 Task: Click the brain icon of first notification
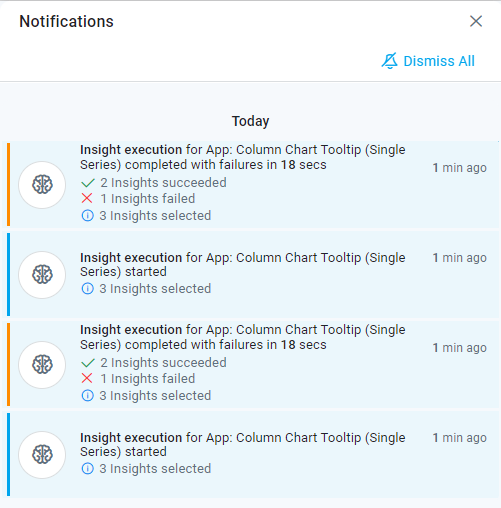pyautogui.click(x=42, y=185)
